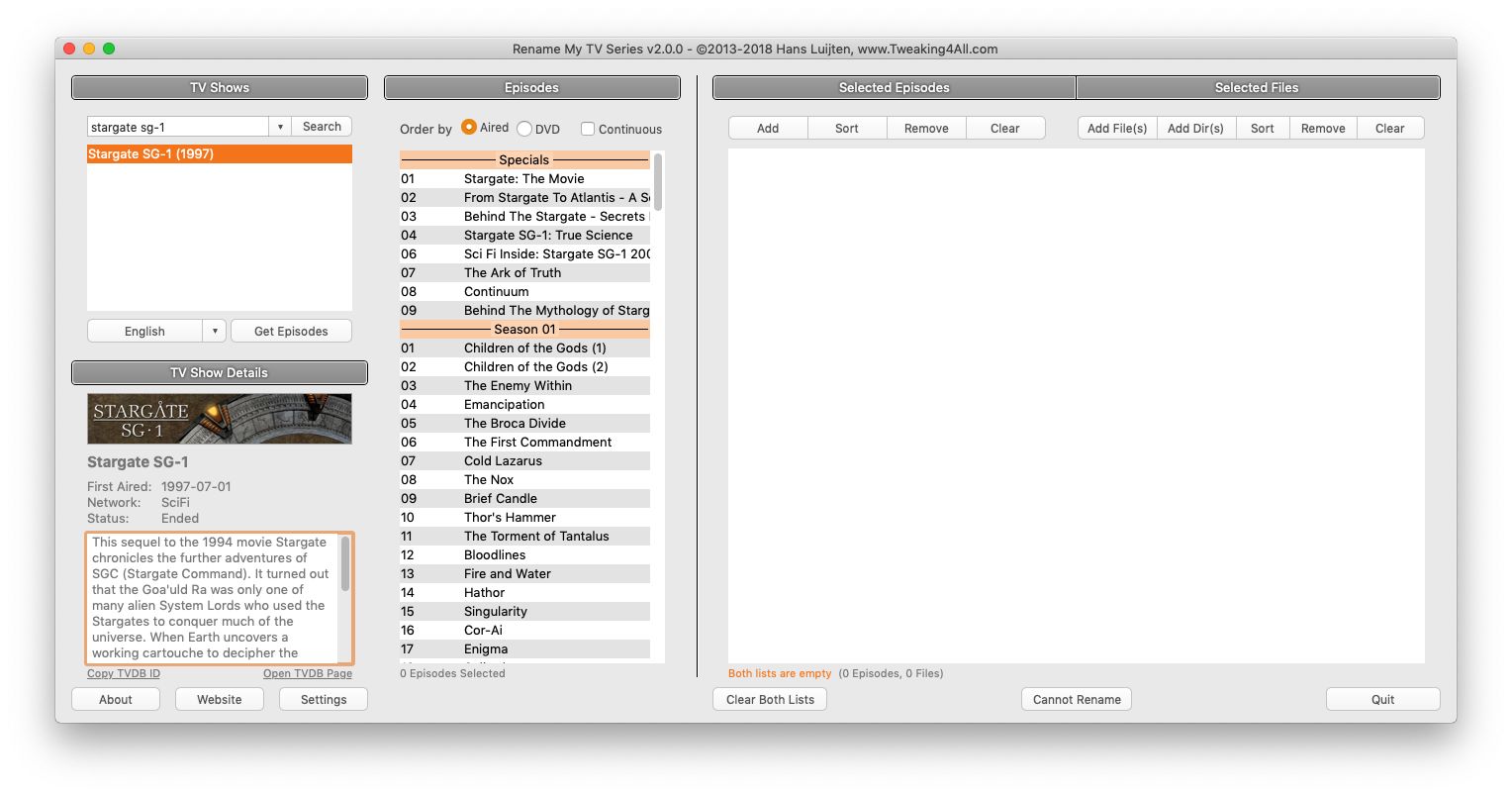Select episode Singularity

524,612
